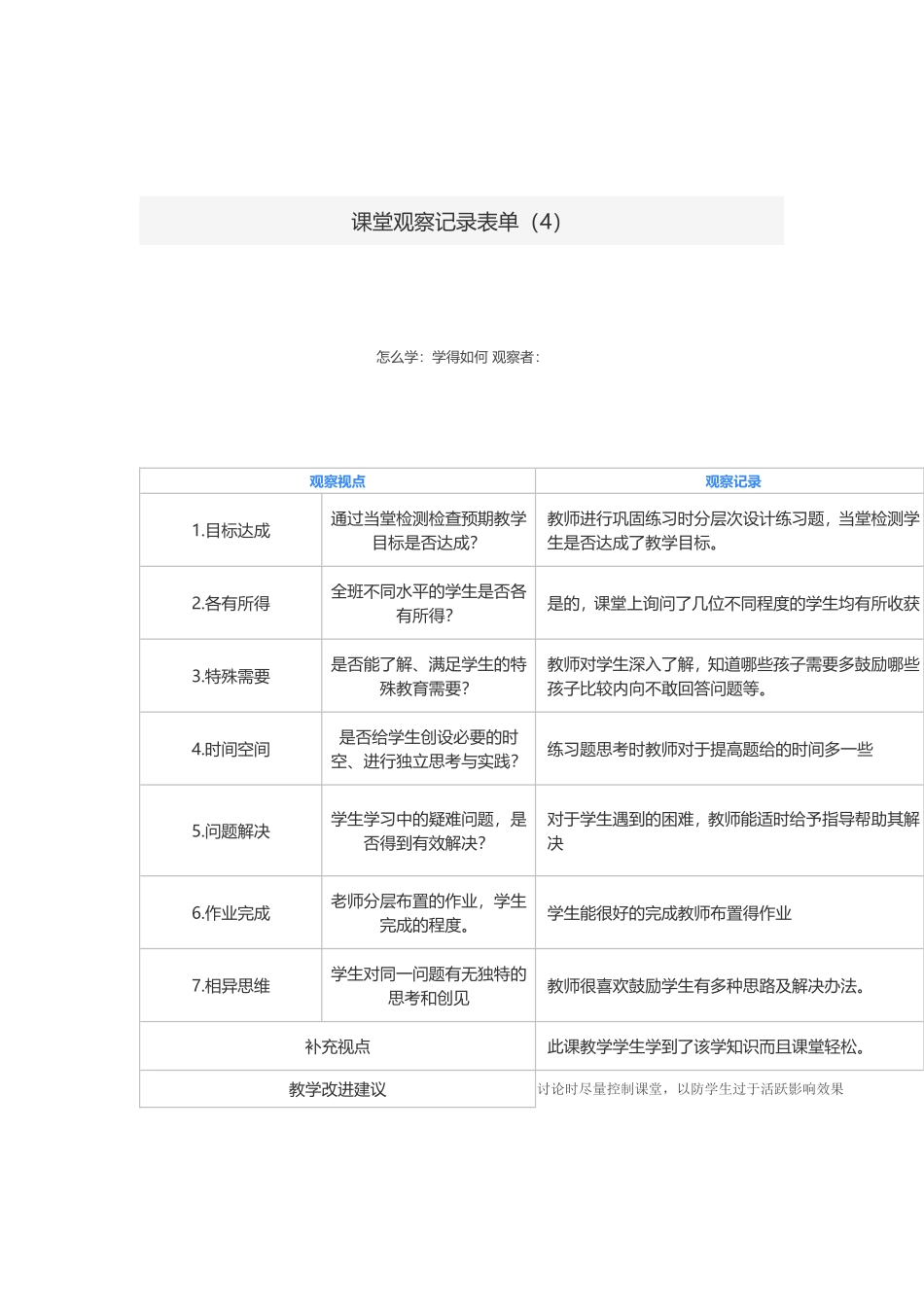Select the 补充视点 row label
This screenshot has height=1307, width=924.
click(x=338, y=1046)
